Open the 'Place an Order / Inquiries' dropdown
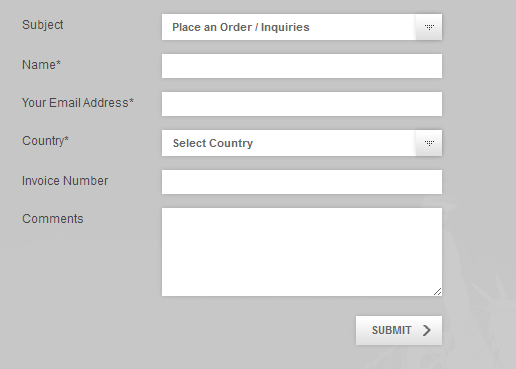516x369 pixels. [x=302, y=27]
